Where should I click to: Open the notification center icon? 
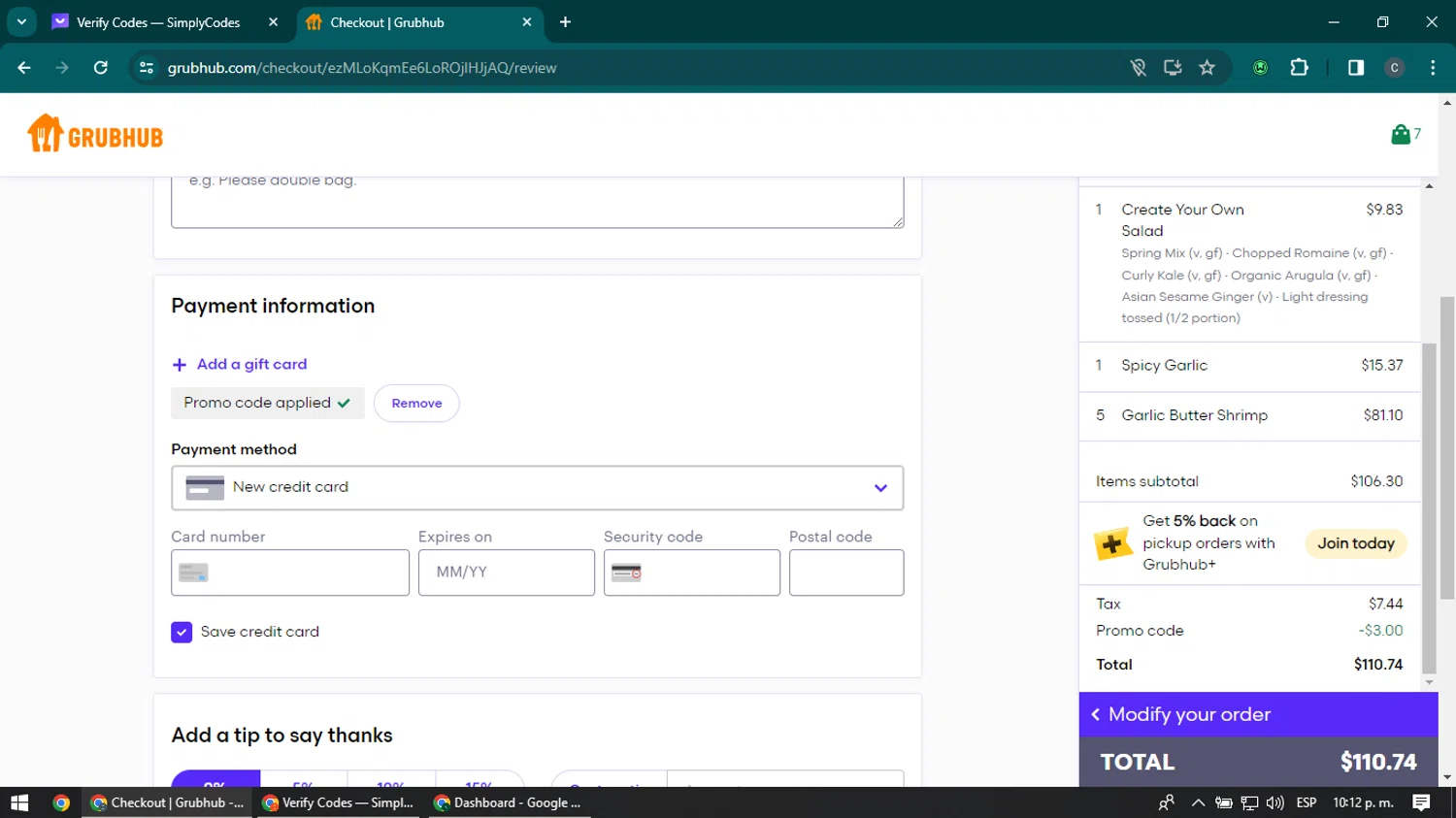tap(1421, 802)
